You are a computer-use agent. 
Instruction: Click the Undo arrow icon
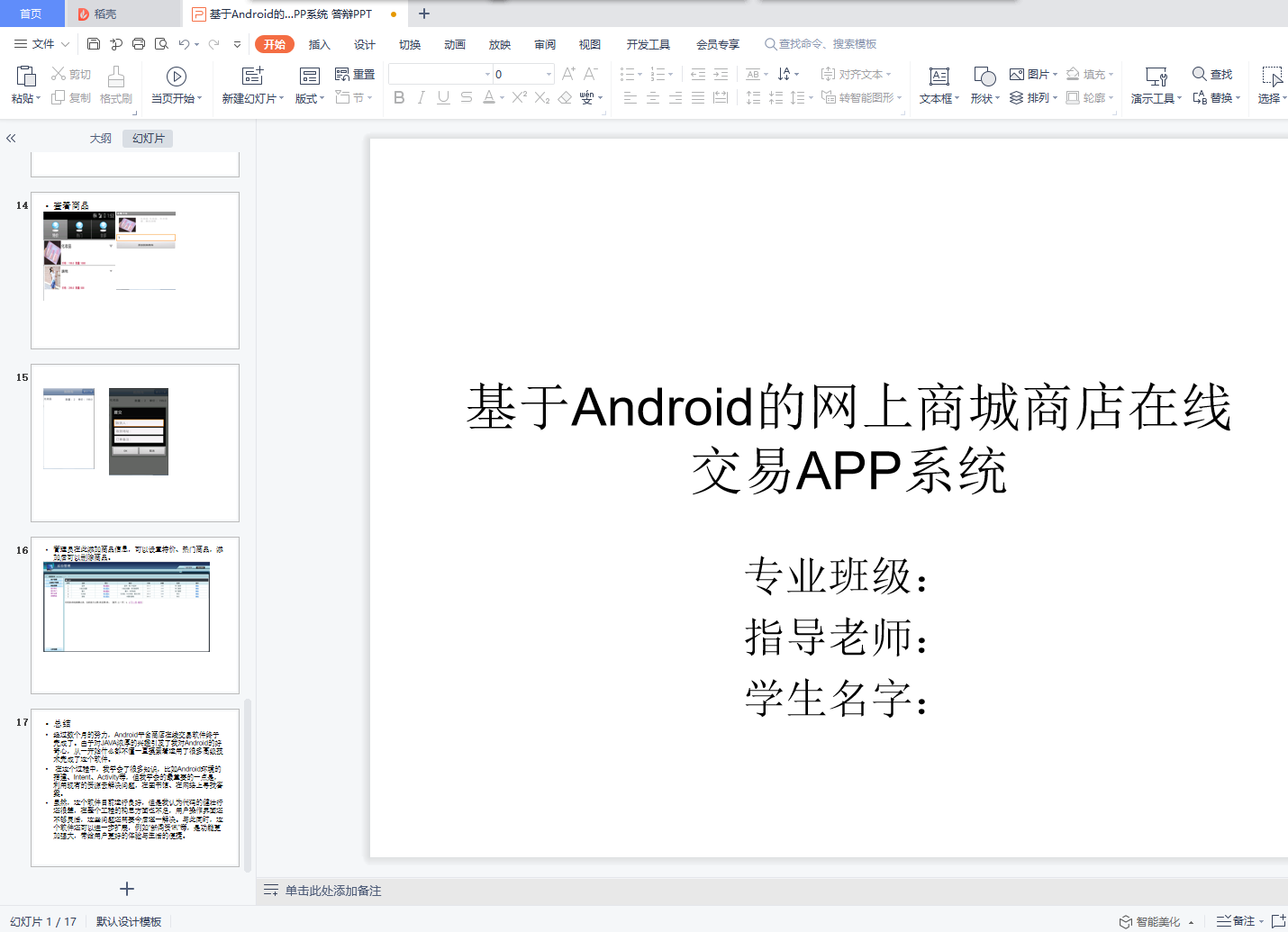(x=184, y=43)
